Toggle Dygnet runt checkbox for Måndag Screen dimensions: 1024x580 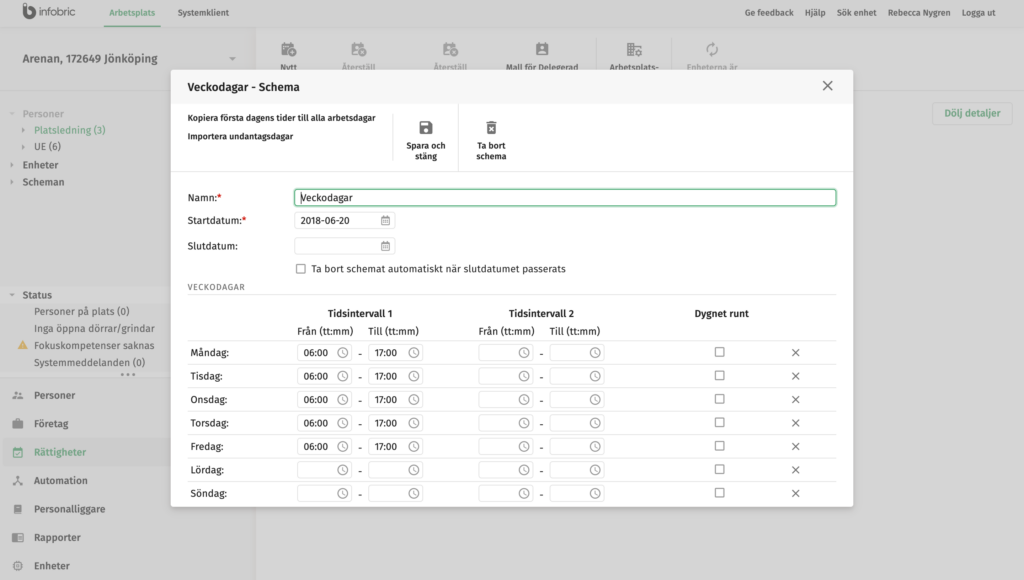coord(720,352)
